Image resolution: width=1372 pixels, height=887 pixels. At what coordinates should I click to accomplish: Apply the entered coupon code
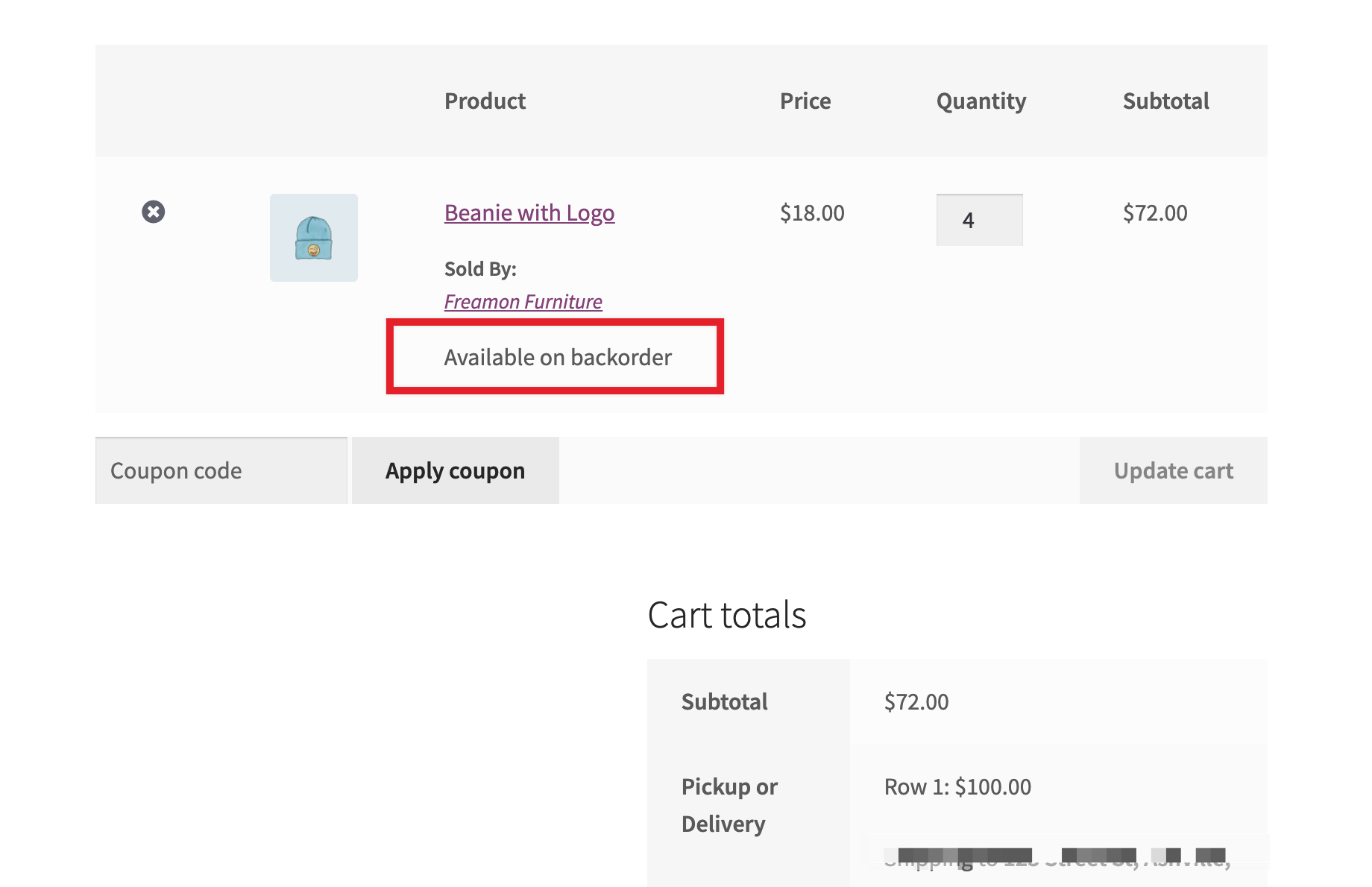click(455, 470)
